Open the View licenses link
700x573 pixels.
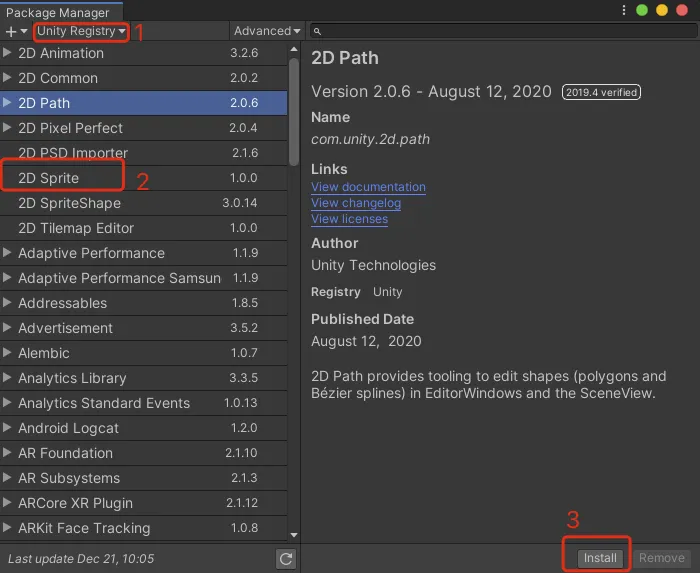(350, 219)
